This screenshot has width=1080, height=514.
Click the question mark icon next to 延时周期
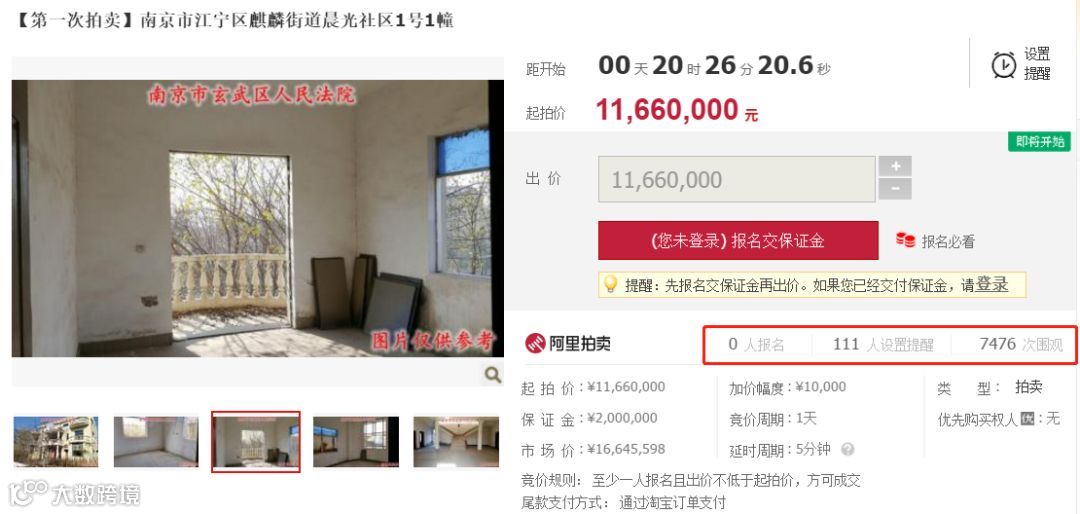pos(848,450)
